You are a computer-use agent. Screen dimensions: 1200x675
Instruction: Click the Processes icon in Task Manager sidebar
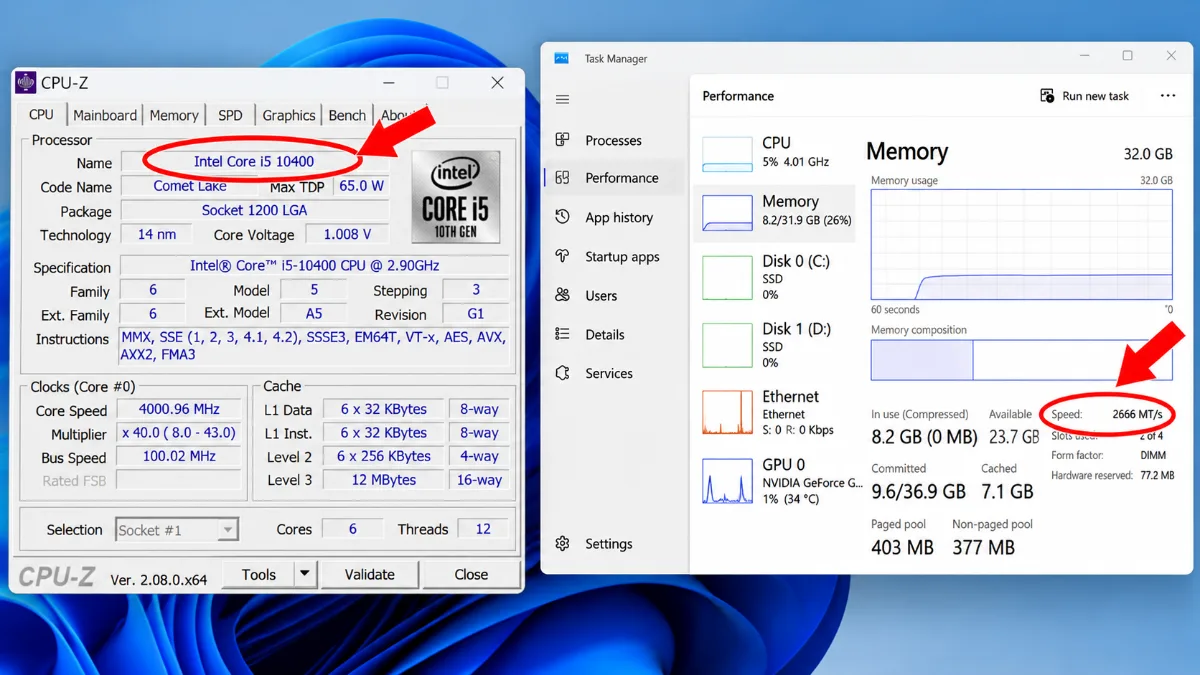(x=562, y=140)
